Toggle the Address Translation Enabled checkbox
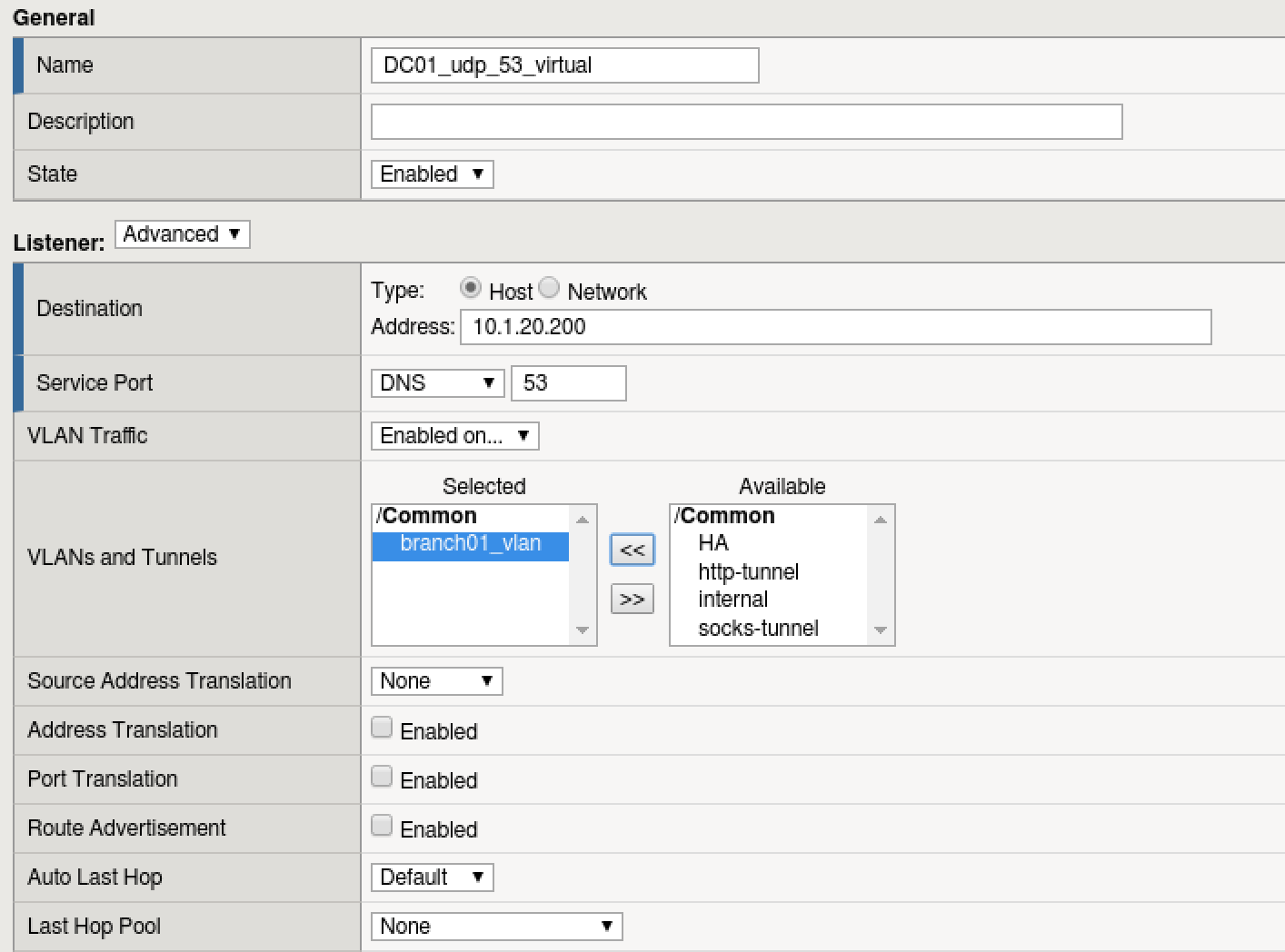 click(x=382, y=728)
